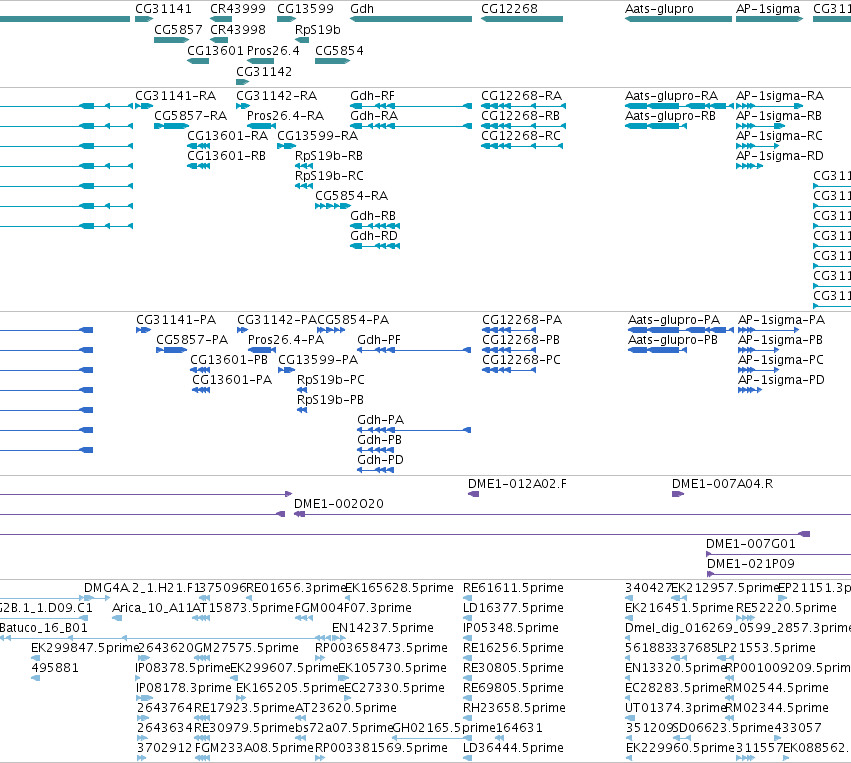Select the CR43998 gene label
This screenshot has height=763, width=851.
(x=238, y=29)
